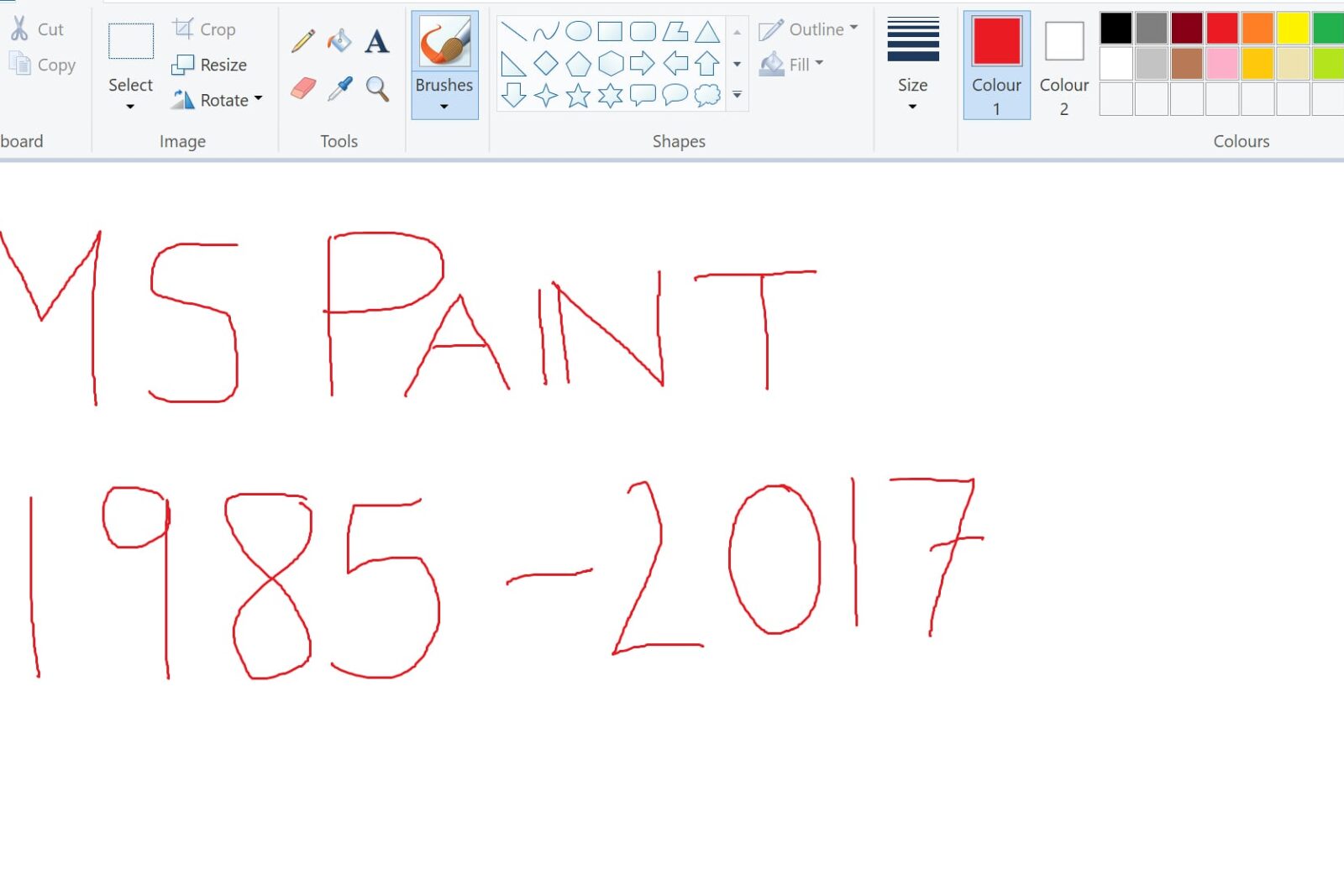Choose the Six-point star shape
1344x896 pixels.
(x=610, y=96)
